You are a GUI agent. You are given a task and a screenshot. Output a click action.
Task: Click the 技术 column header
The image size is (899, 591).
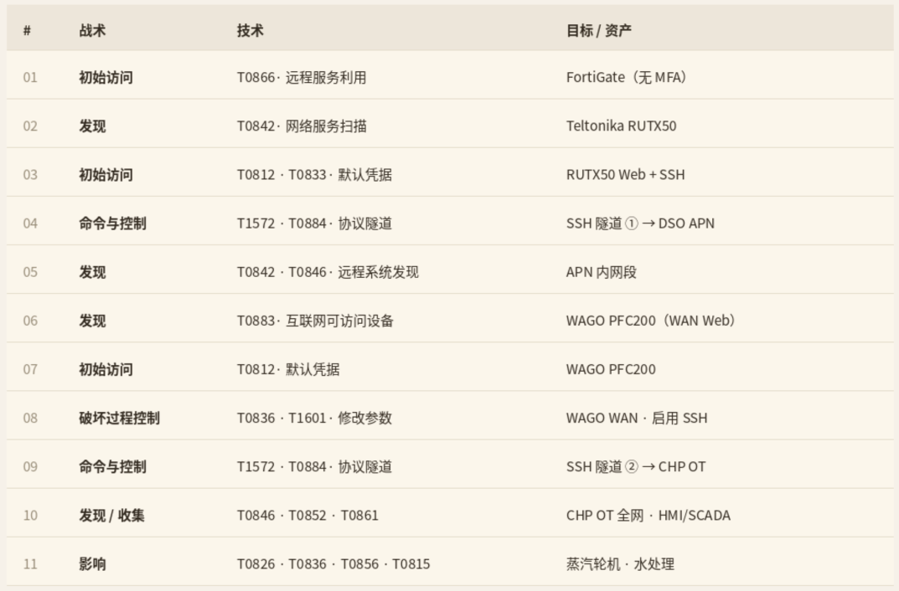coord(250,30)
